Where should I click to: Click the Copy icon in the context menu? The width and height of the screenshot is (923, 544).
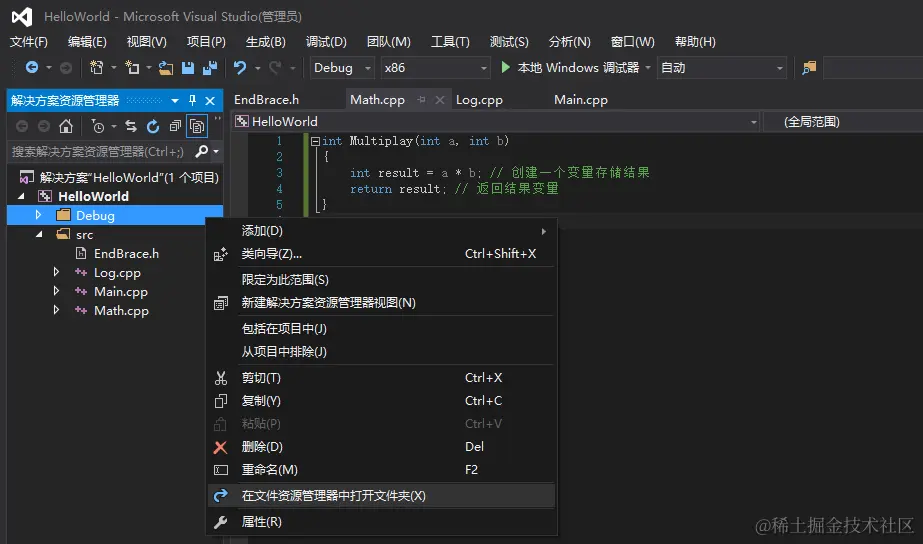221,401
